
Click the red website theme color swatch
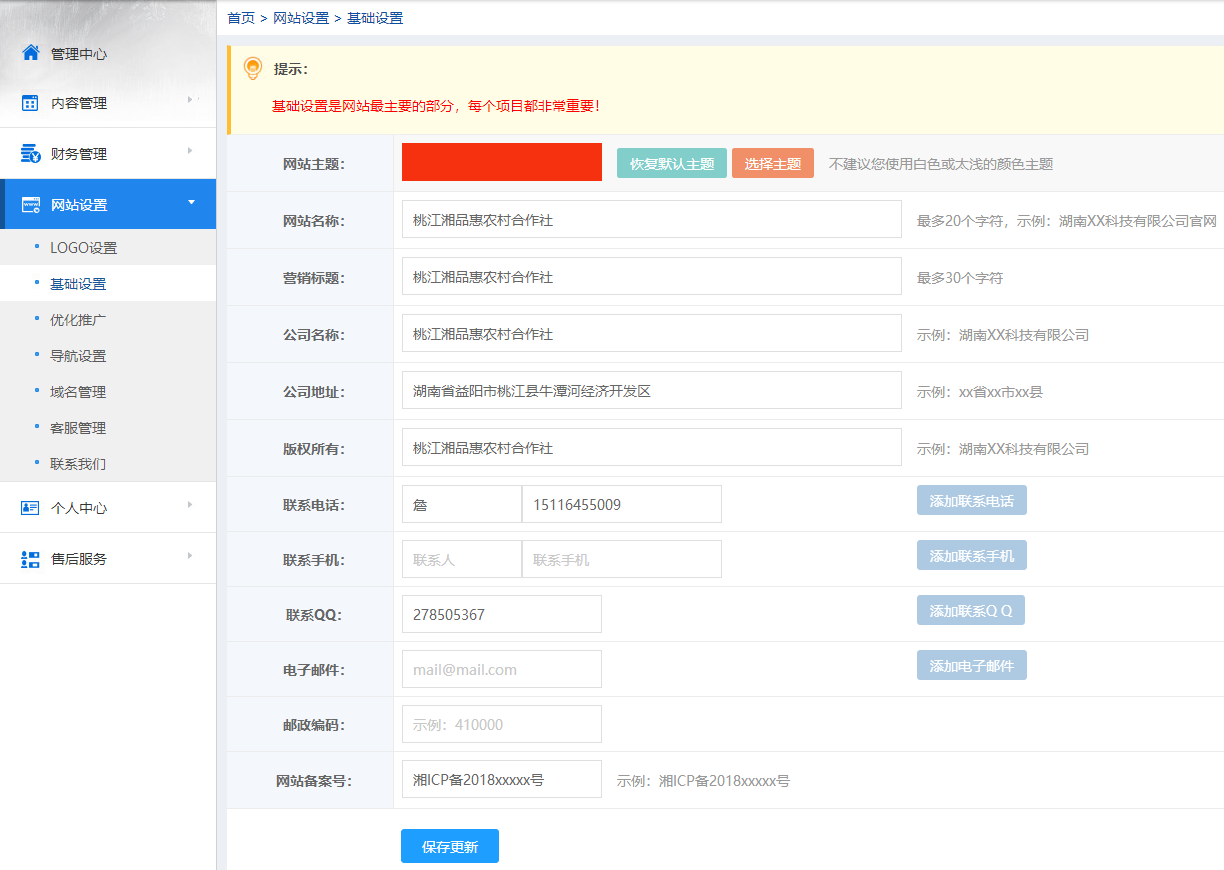pyautogui.click(x=501, y=162)
